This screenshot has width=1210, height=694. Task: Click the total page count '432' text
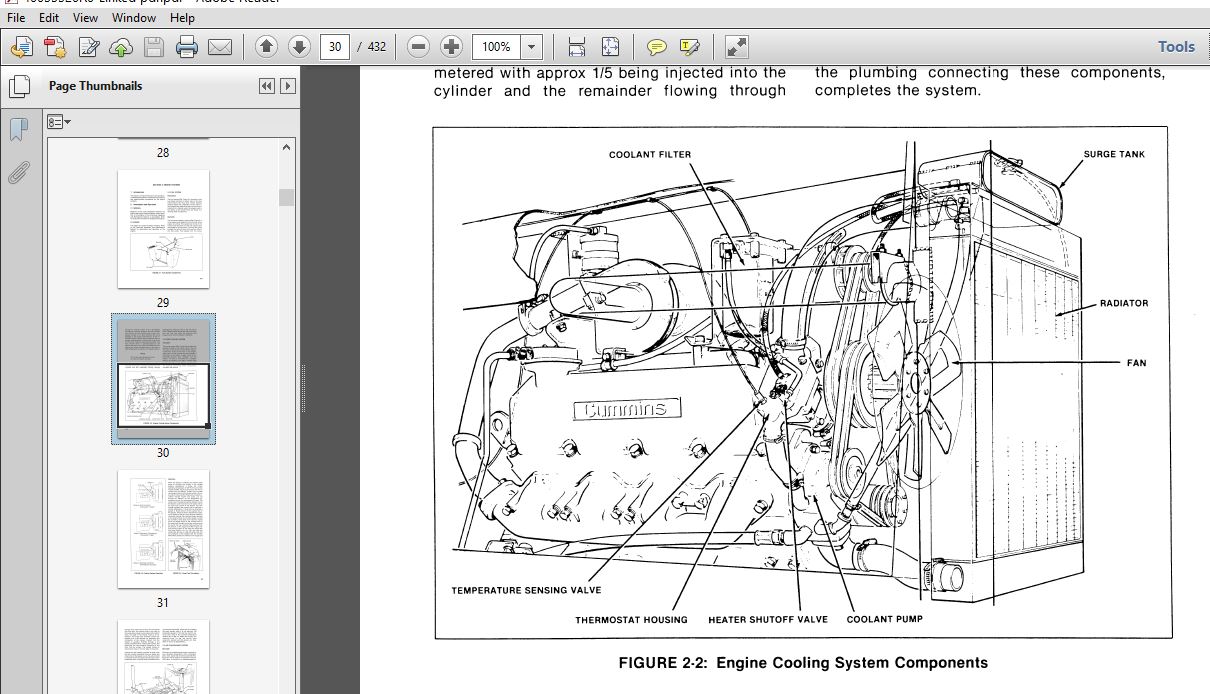(376, 46)
